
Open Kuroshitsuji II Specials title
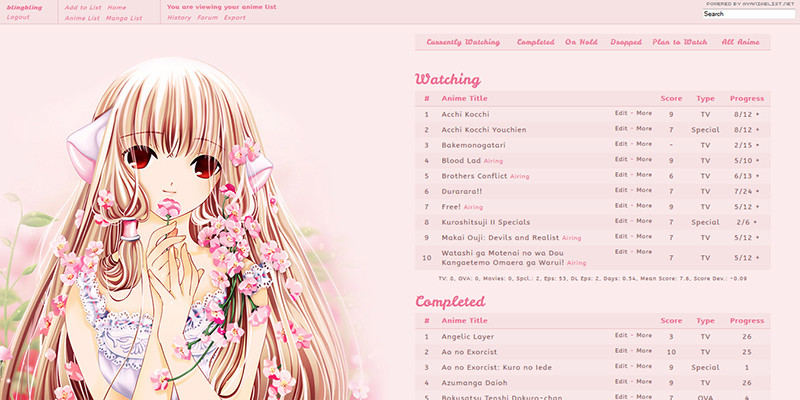click(x=486, y=222)
